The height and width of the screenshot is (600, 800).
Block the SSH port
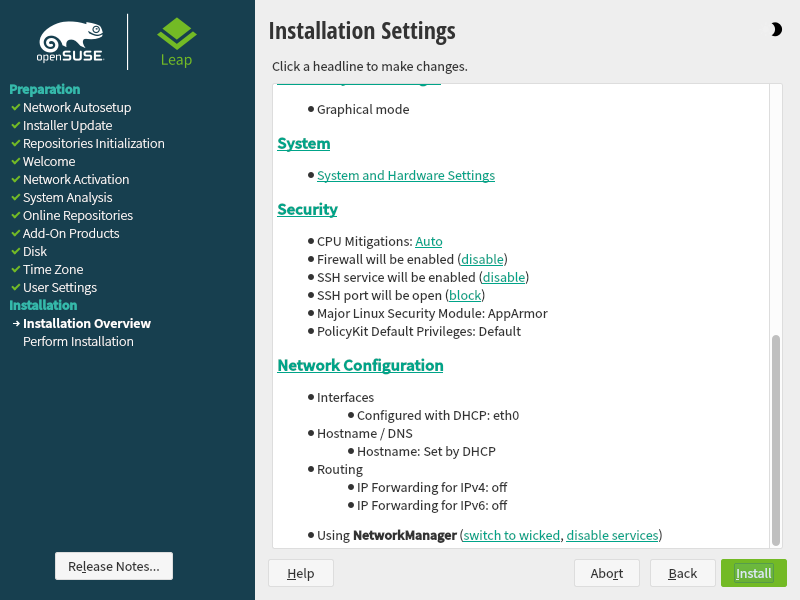coord(465,296)
